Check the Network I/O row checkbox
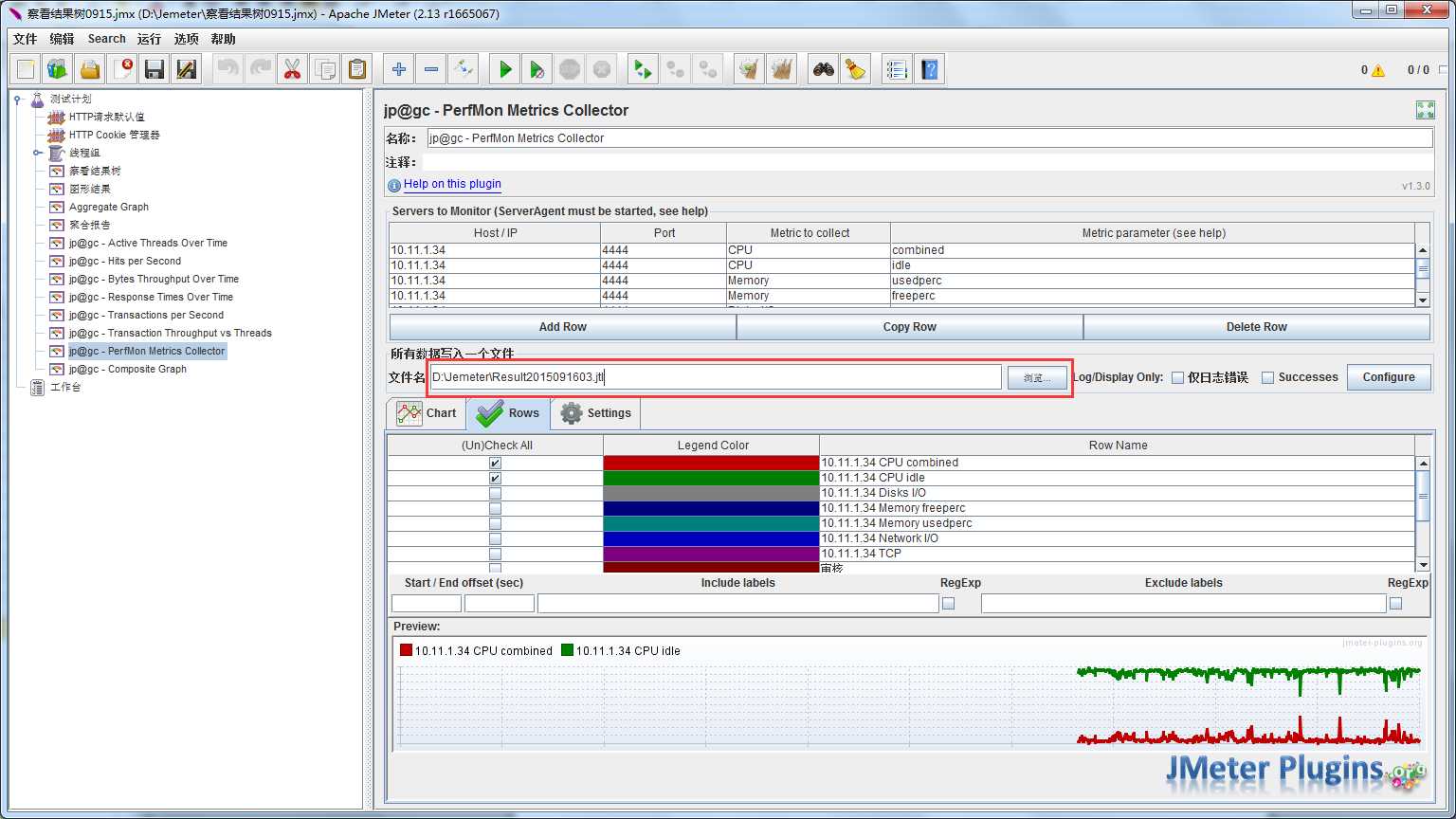Screen dimensions: 1456x819 495,539
